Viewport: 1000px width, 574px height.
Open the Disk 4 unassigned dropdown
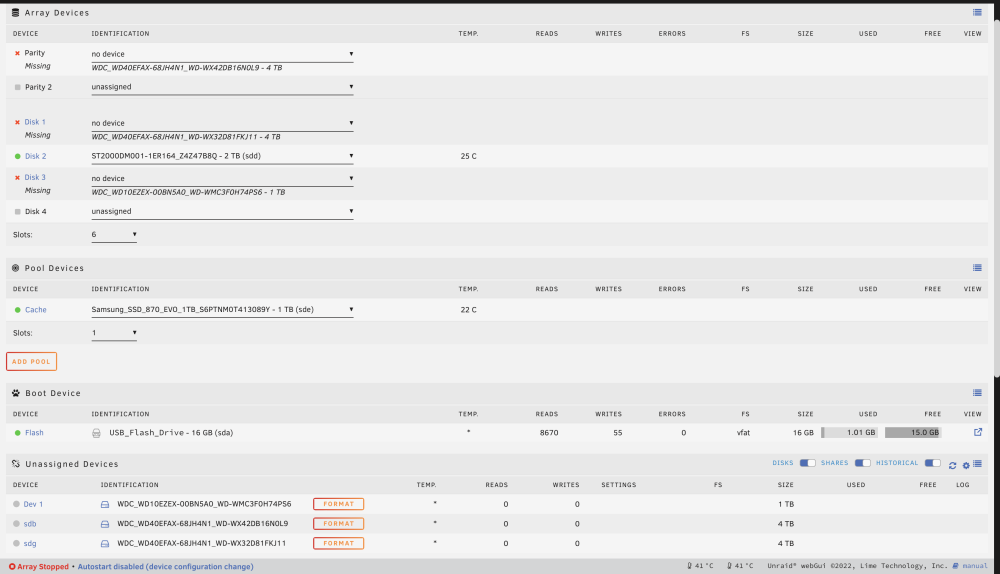pos(222,211)
